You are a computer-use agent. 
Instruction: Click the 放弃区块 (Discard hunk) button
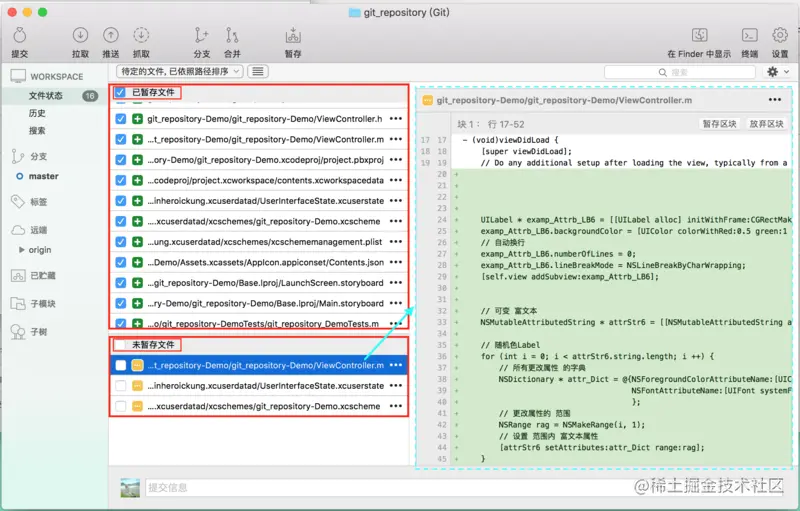[766, 124]
